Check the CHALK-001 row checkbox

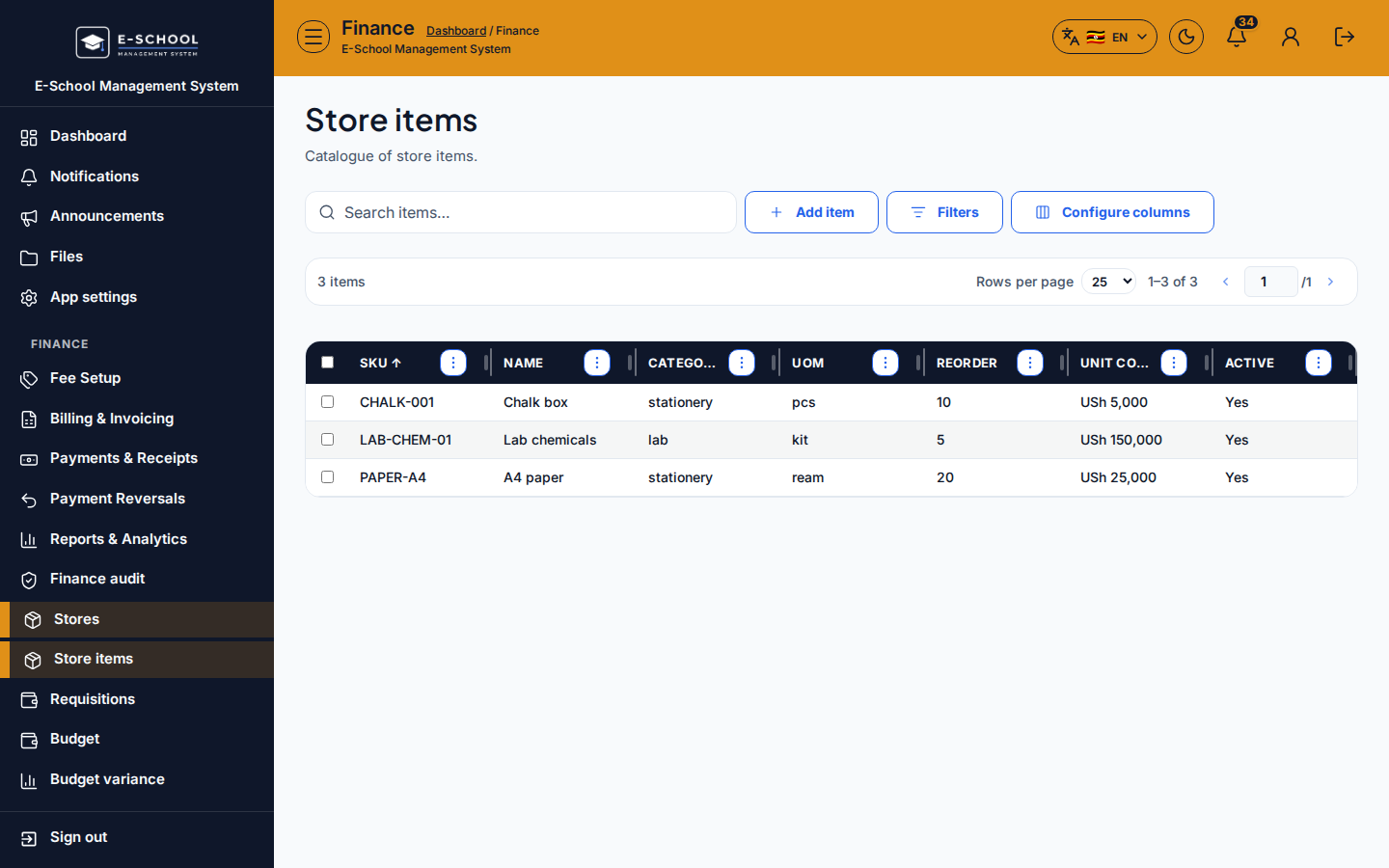[x=327, y=402]
